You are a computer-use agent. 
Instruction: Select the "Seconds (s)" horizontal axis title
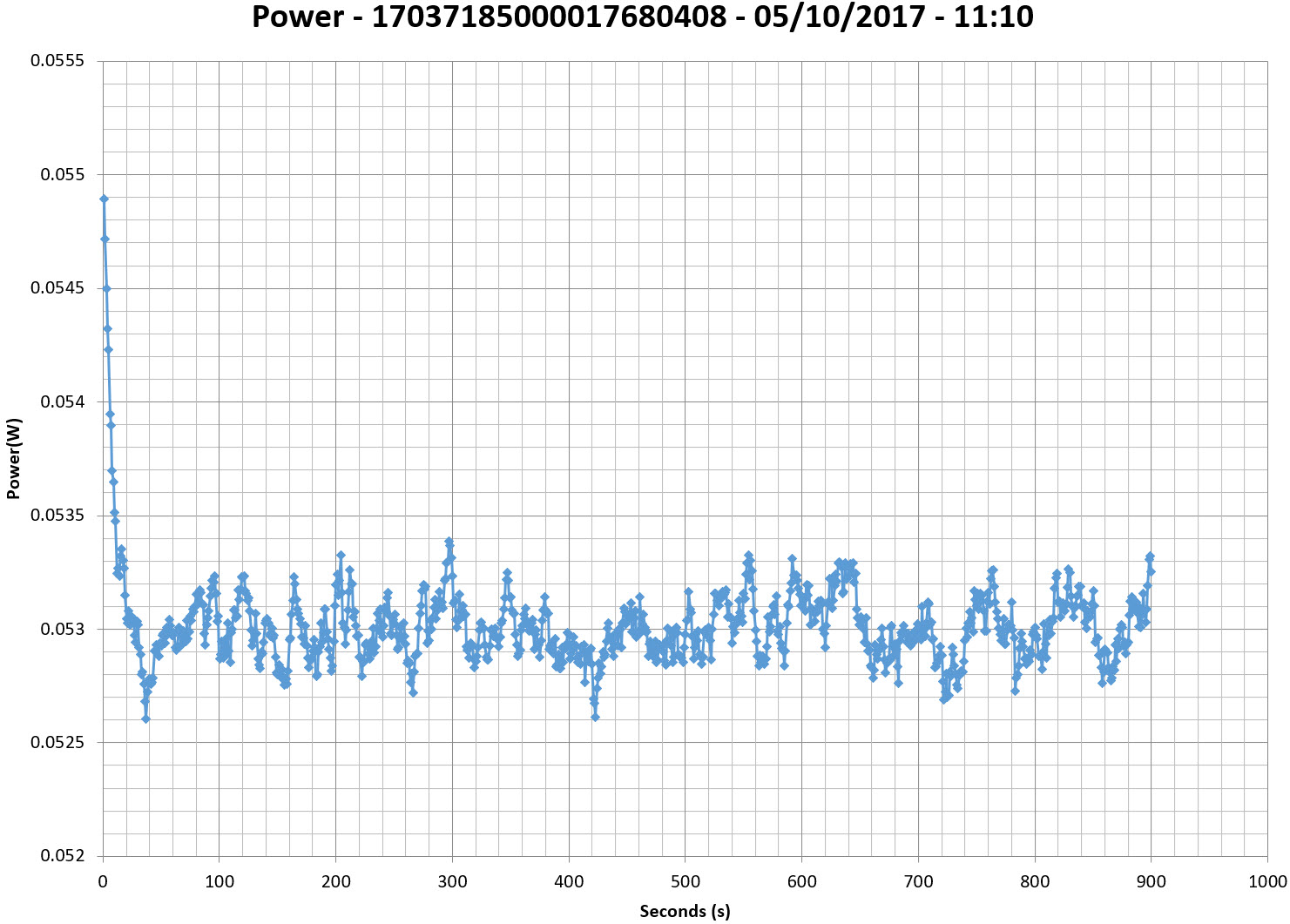[x=685, y=911]
